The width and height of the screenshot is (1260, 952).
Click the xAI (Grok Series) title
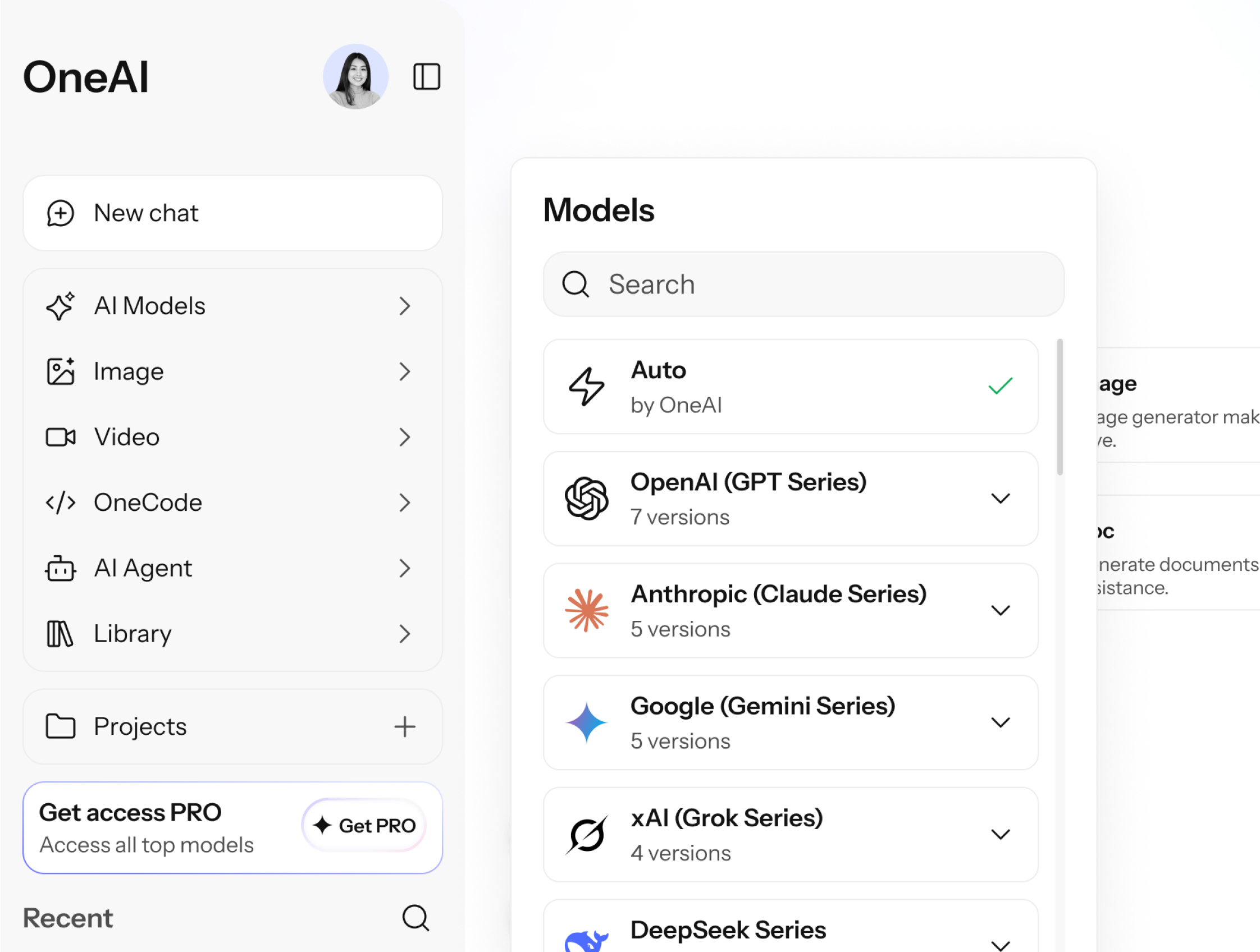727,818
